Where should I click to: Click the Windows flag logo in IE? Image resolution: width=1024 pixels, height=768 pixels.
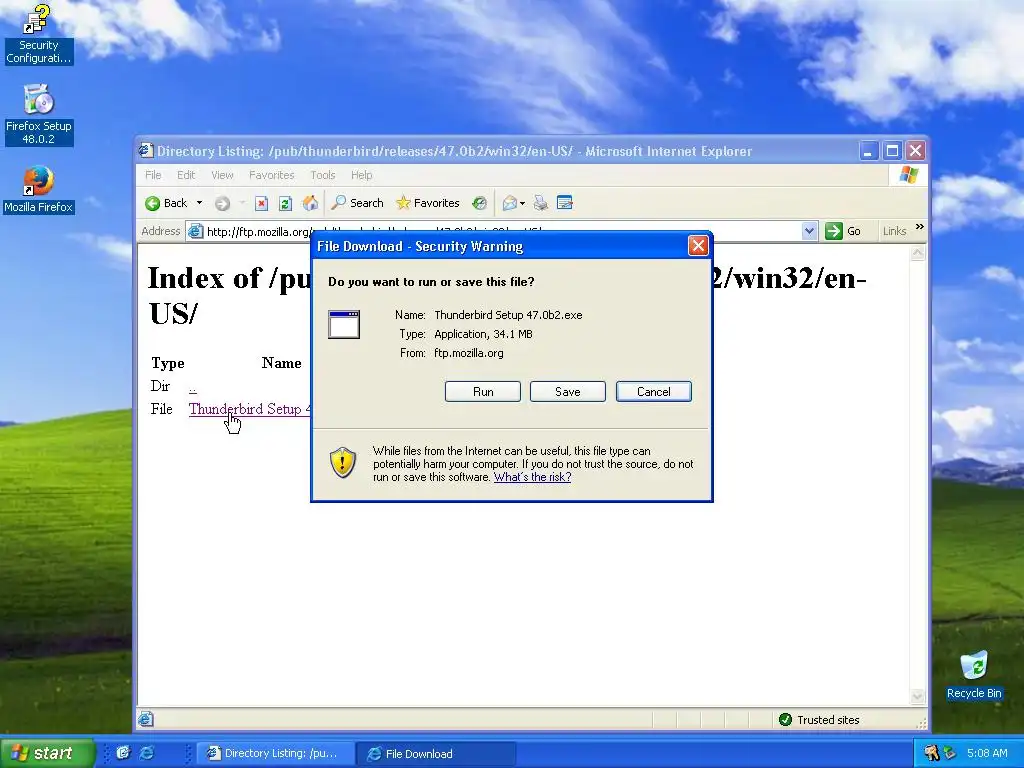point(908,175)
